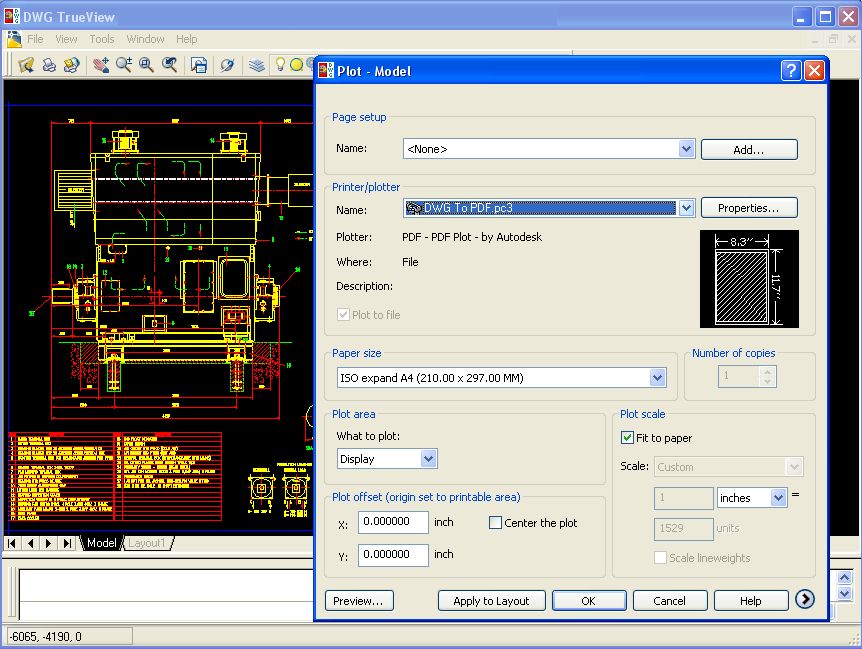Click the DWG TrueView document menu icon
The width and height of the screenshot is (862, 649).
[14, 39]
